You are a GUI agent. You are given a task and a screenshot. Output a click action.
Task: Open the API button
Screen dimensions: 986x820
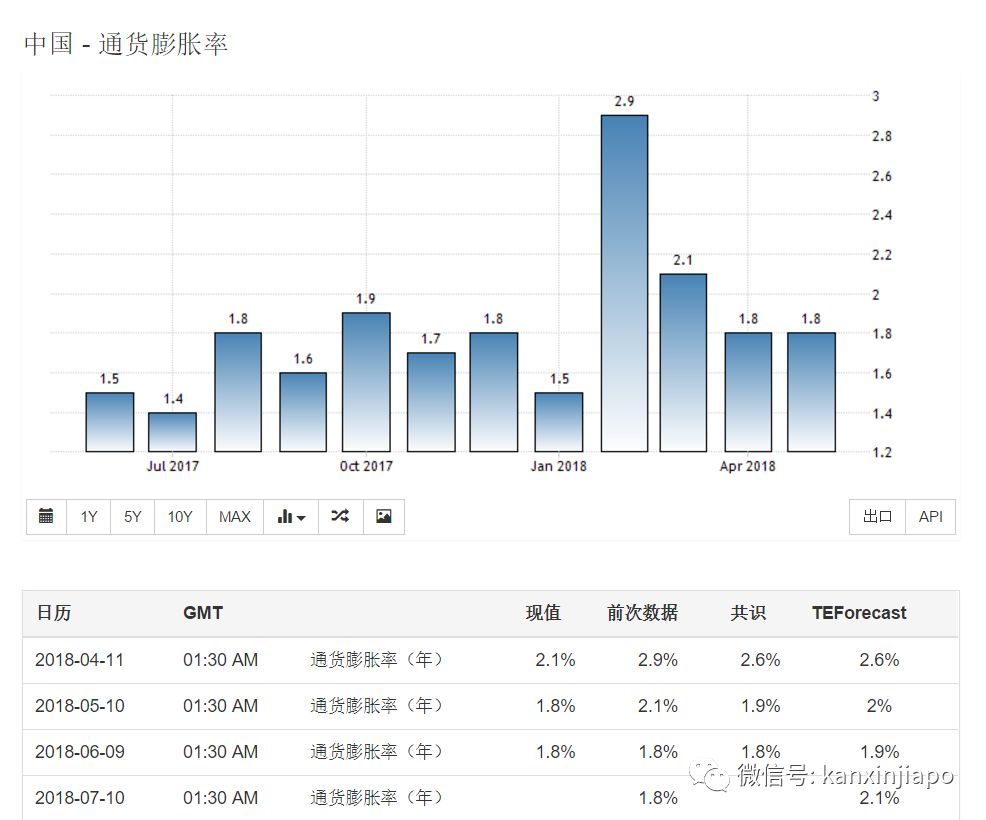[x=931, y=517]
